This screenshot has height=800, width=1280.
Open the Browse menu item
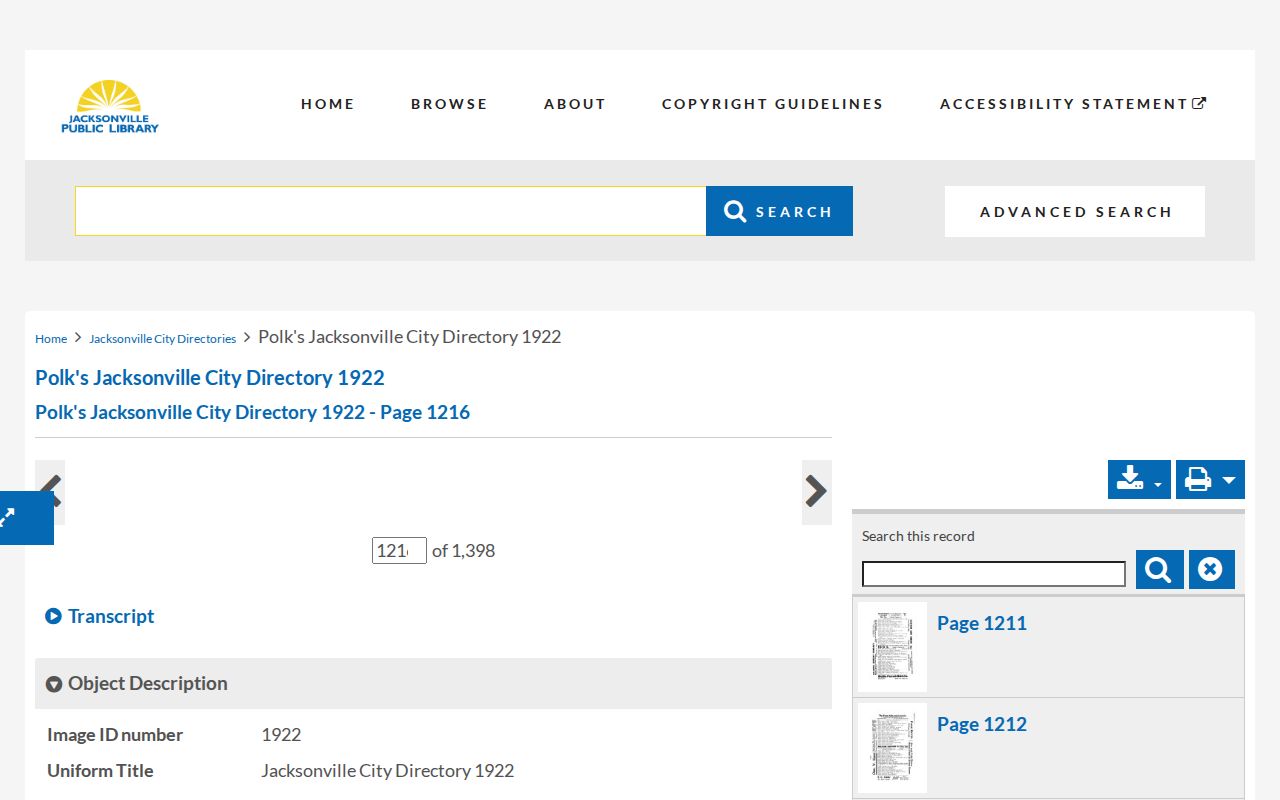click(449, 104)
